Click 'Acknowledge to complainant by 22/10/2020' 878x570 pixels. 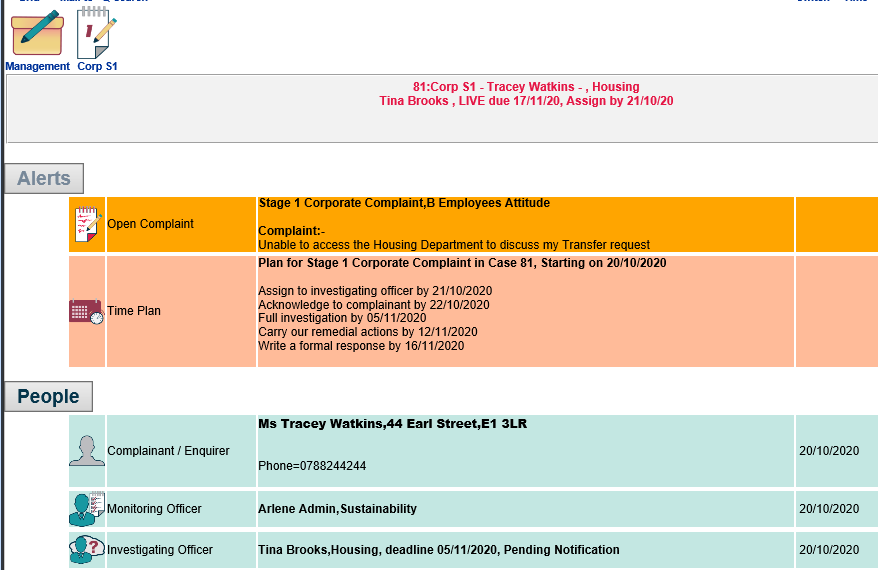[373, 305]
